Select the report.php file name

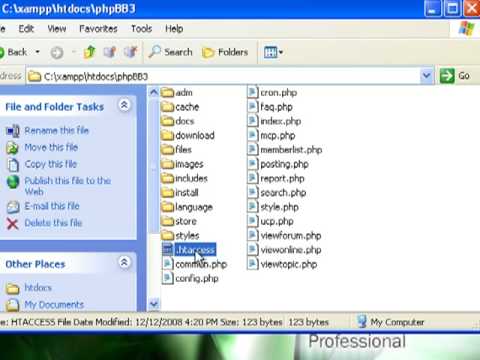click(282, 179)
